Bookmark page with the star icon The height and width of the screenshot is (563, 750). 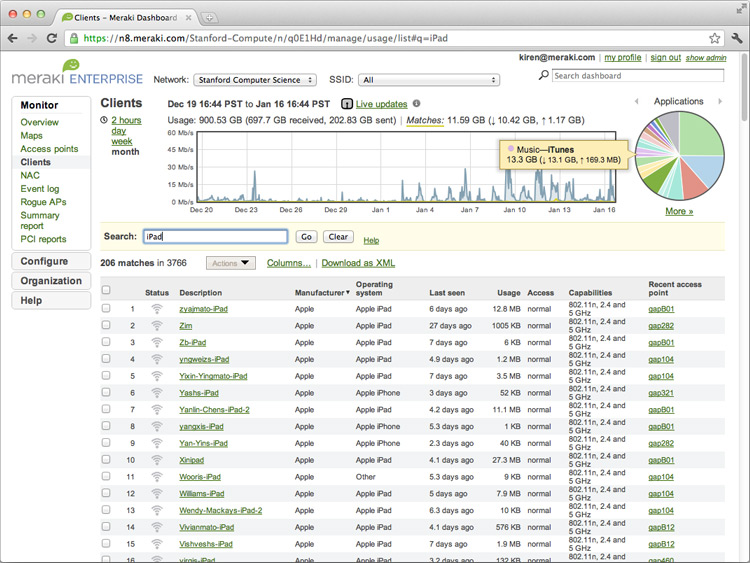pos(715,38)
